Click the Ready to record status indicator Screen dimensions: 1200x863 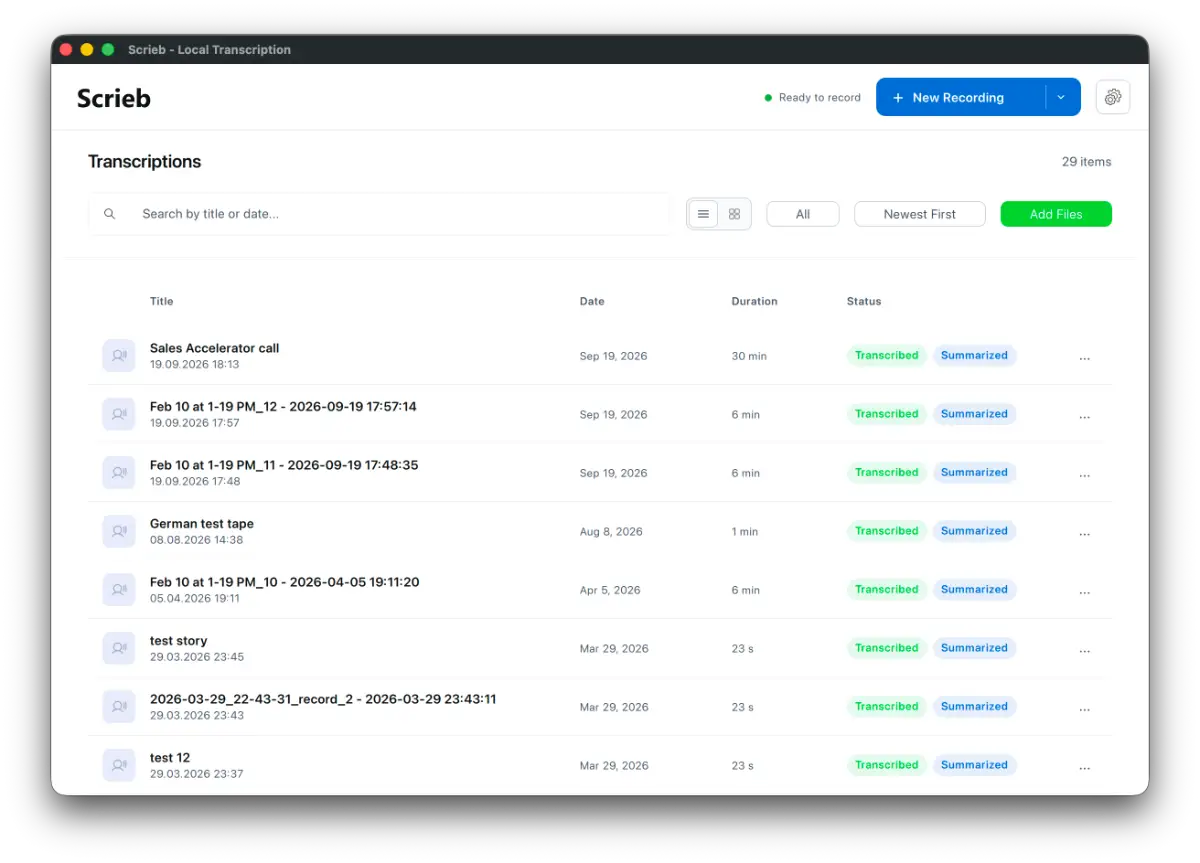813,98
